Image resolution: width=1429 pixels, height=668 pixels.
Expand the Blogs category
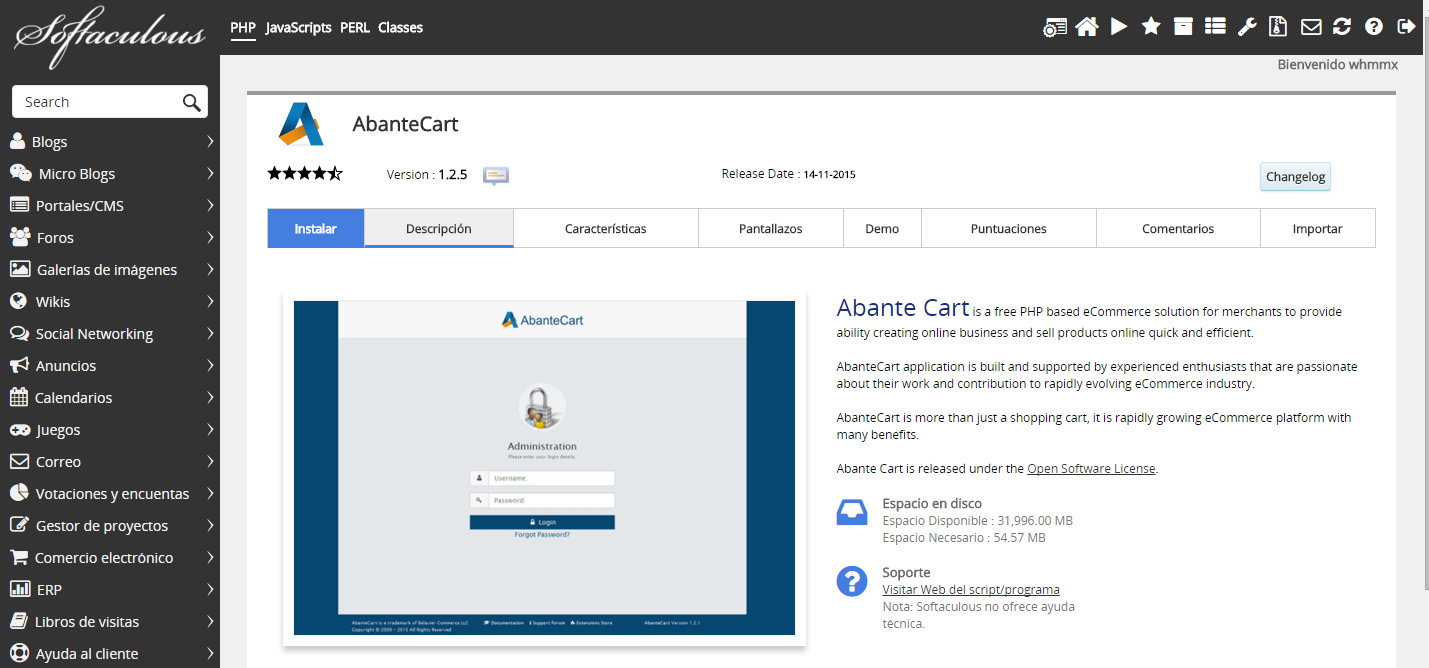(110, 142)
